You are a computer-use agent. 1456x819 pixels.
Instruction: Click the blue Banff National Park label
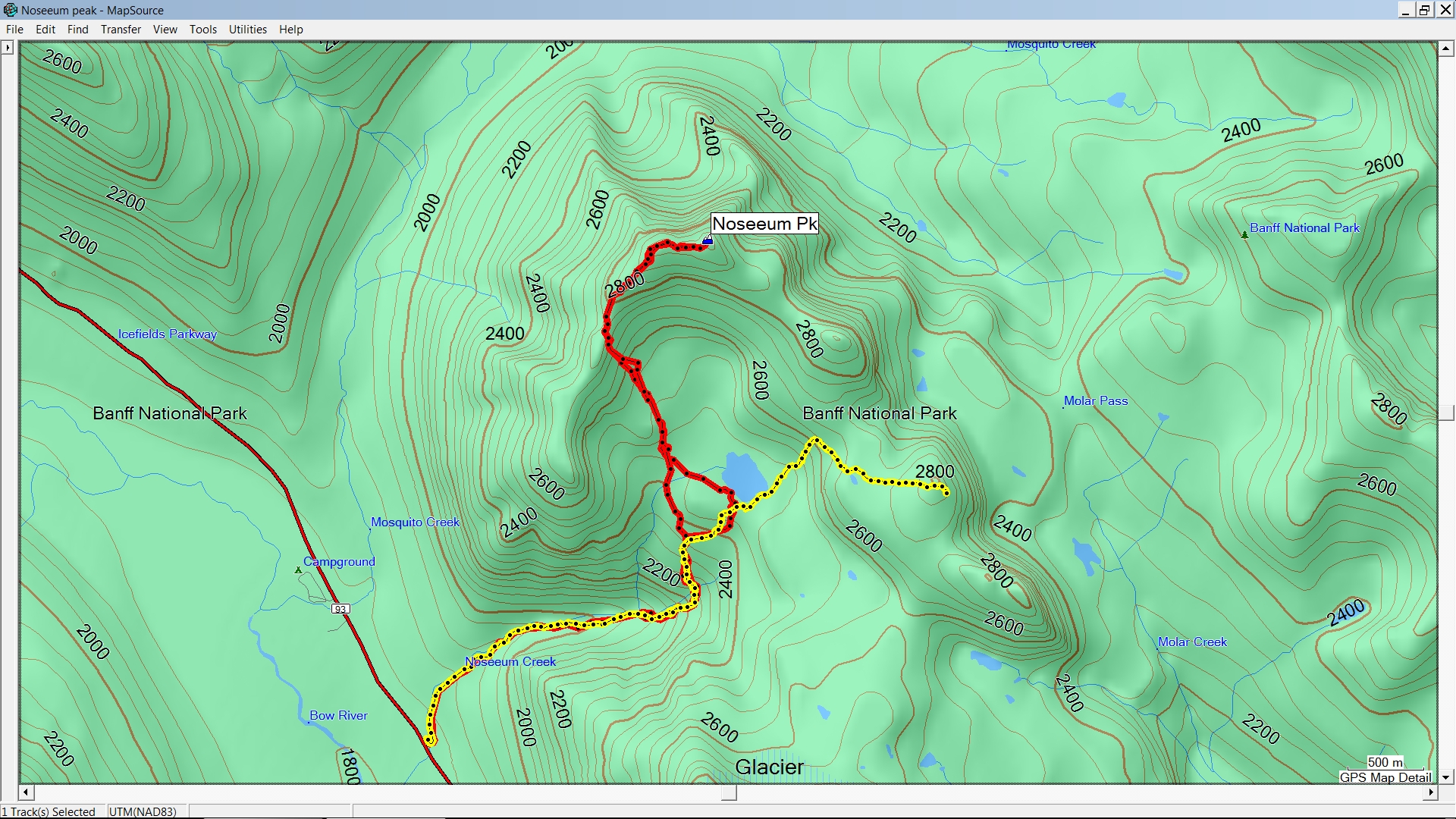click(1304, 228)
